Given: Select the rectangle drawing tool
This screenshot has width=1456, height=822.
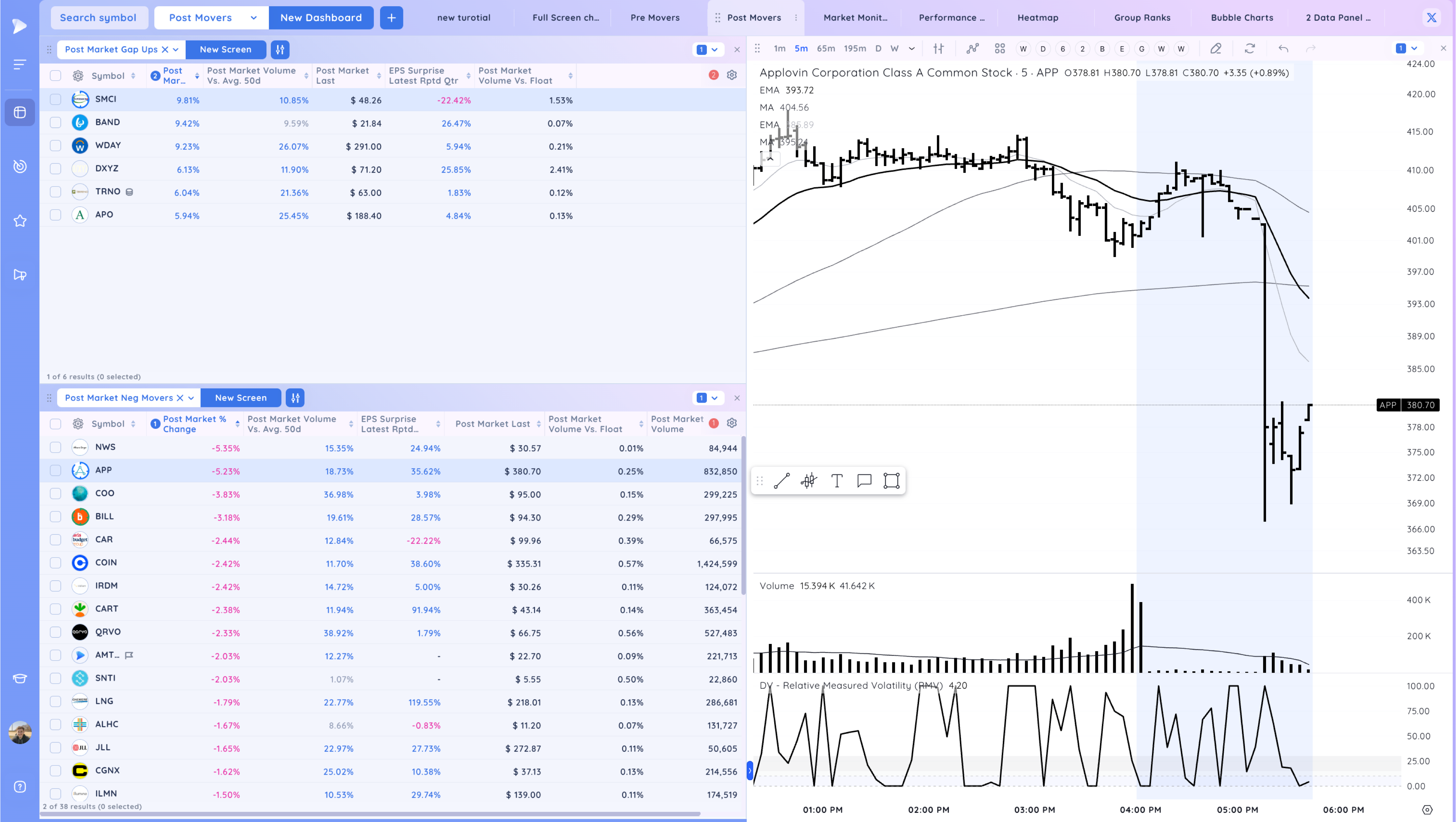Looking at the screenshot, I should [x=891, y=481].
